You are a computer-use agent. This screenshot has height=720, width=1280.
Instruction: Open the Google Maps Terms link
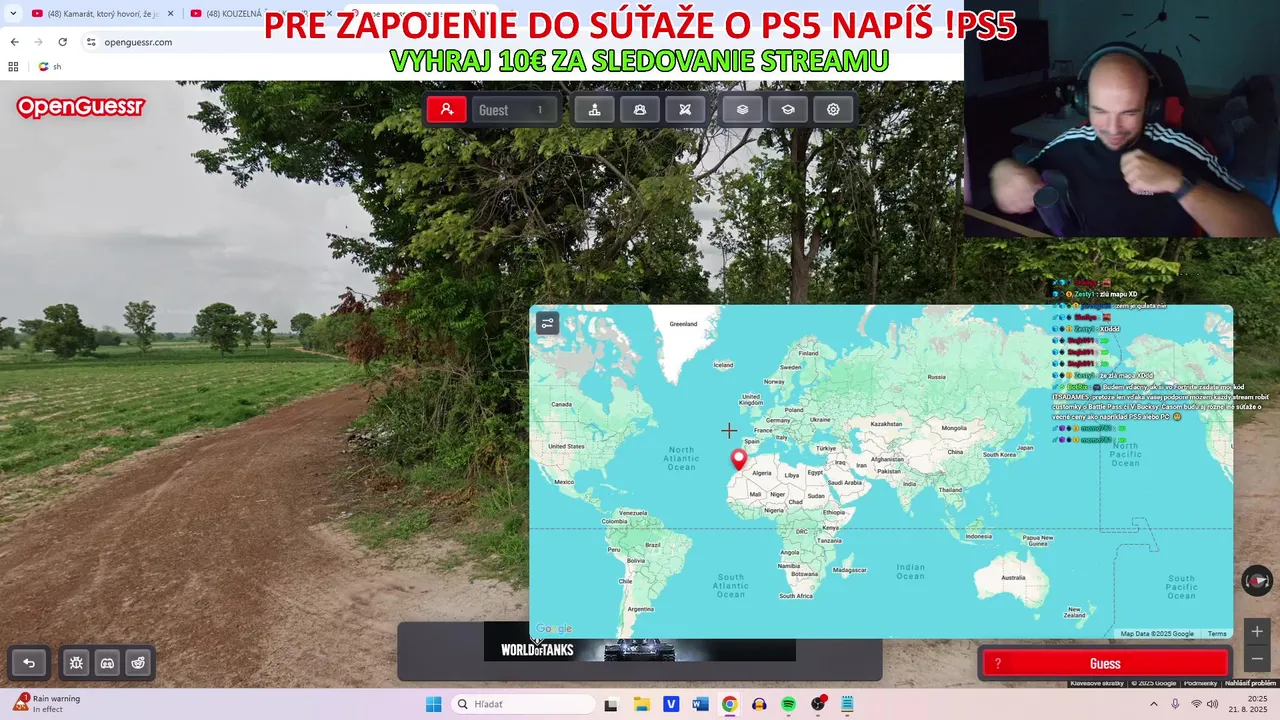point(1217,634)
